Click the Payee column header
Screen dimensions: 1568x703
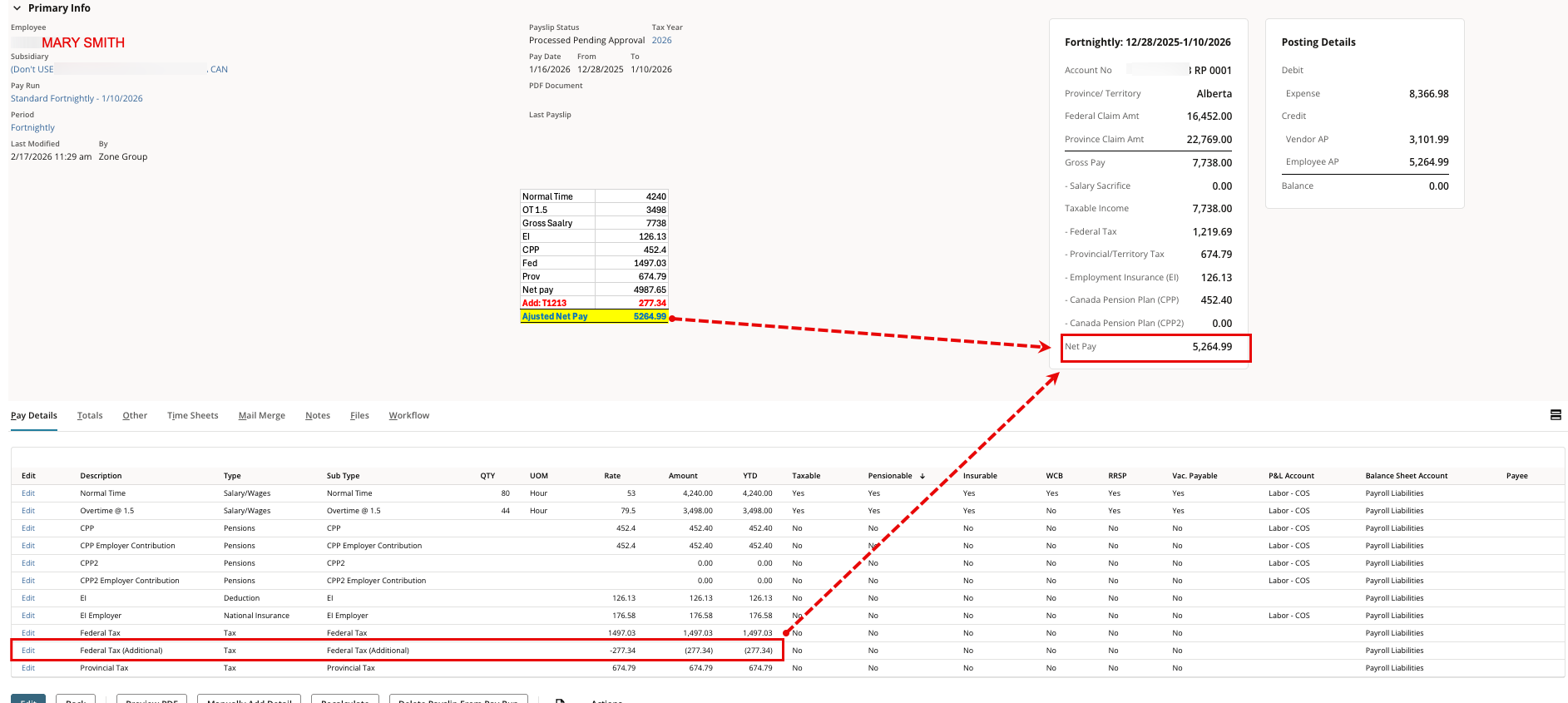point(1516,476)
